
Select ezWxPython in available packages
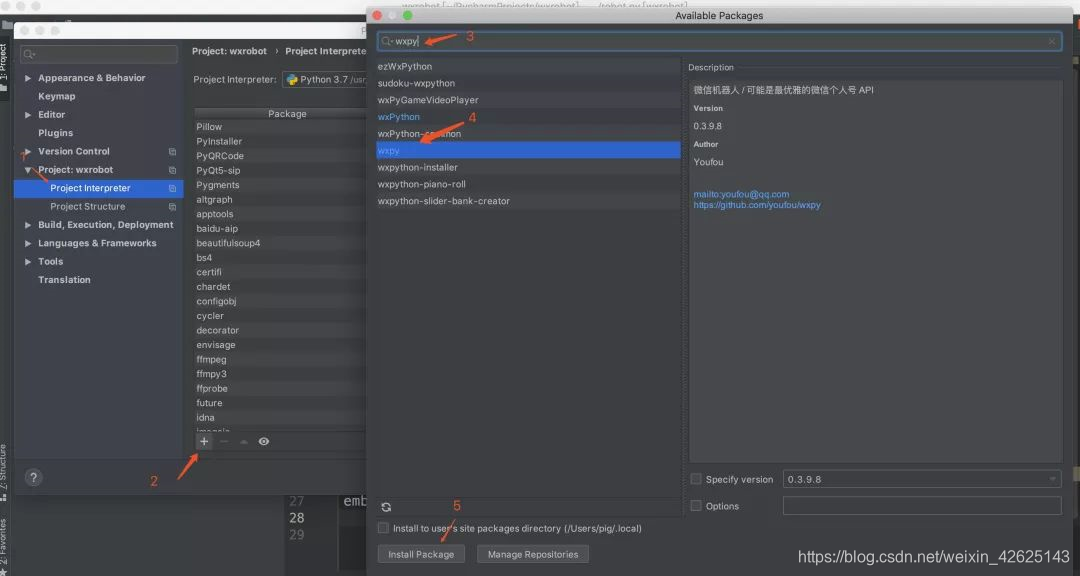coord(528,66)
